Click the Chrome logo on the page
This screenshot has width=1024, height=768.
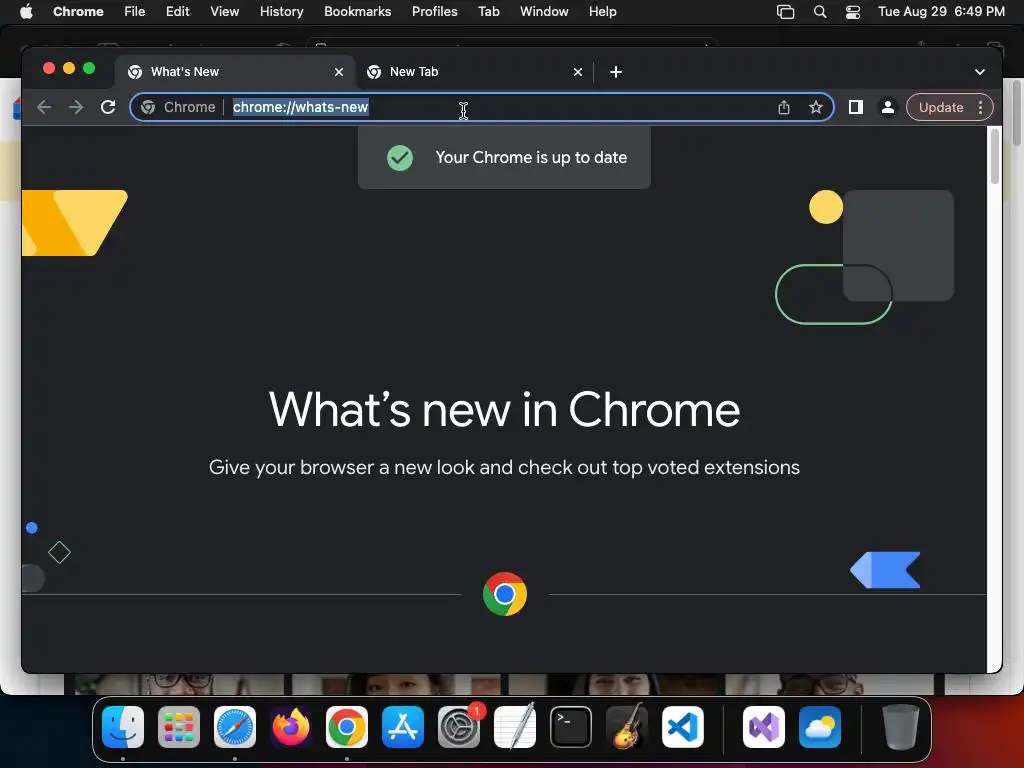505,594
